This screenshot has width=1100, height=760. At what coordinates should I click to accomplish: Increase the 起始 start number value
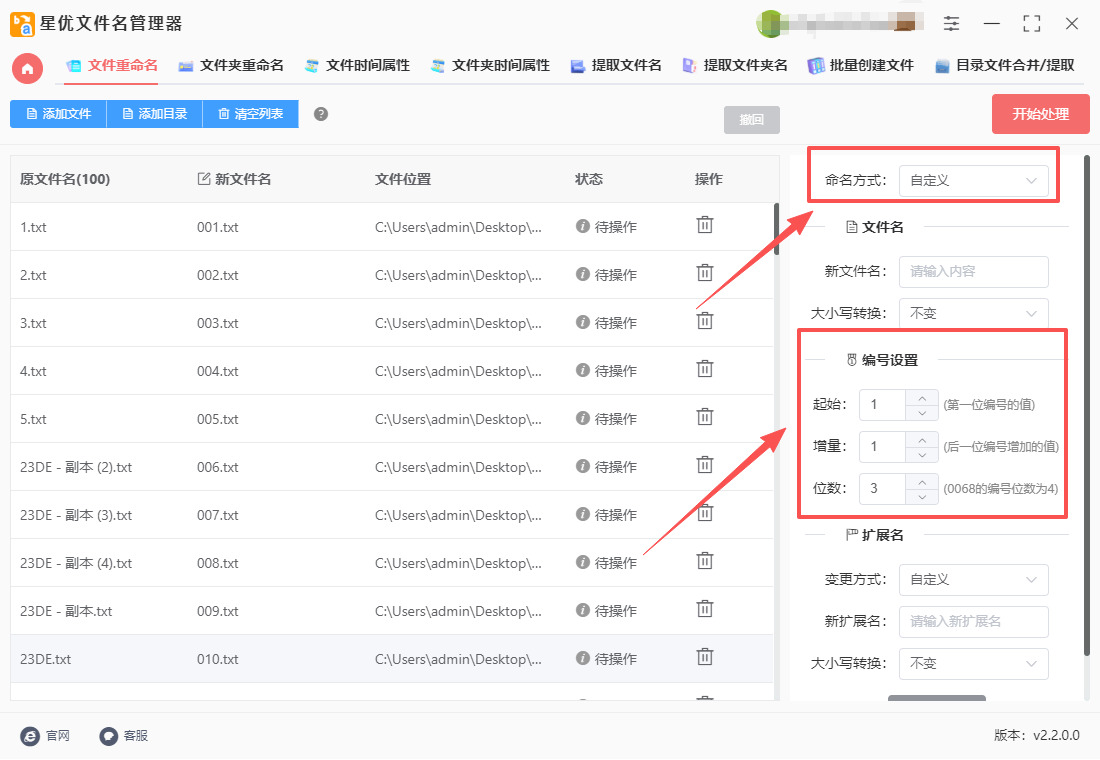(x=921, y=397)
